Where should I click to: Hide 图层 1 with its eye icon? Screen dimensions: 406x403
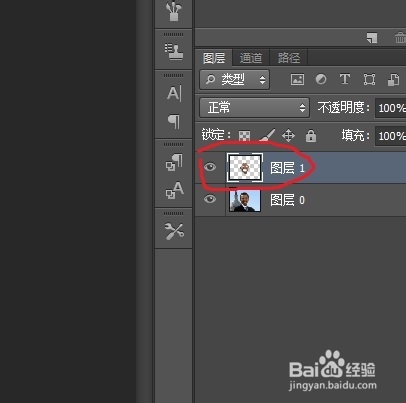[x=210, y=167]
